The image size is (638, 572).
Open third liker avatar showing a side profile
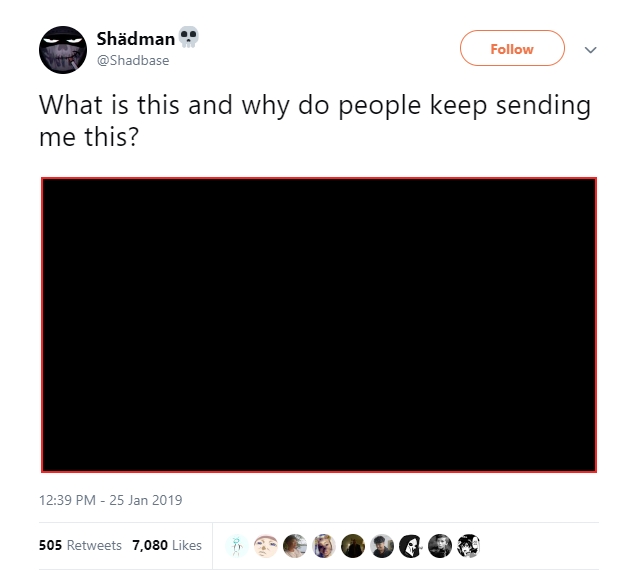point(295,546)
